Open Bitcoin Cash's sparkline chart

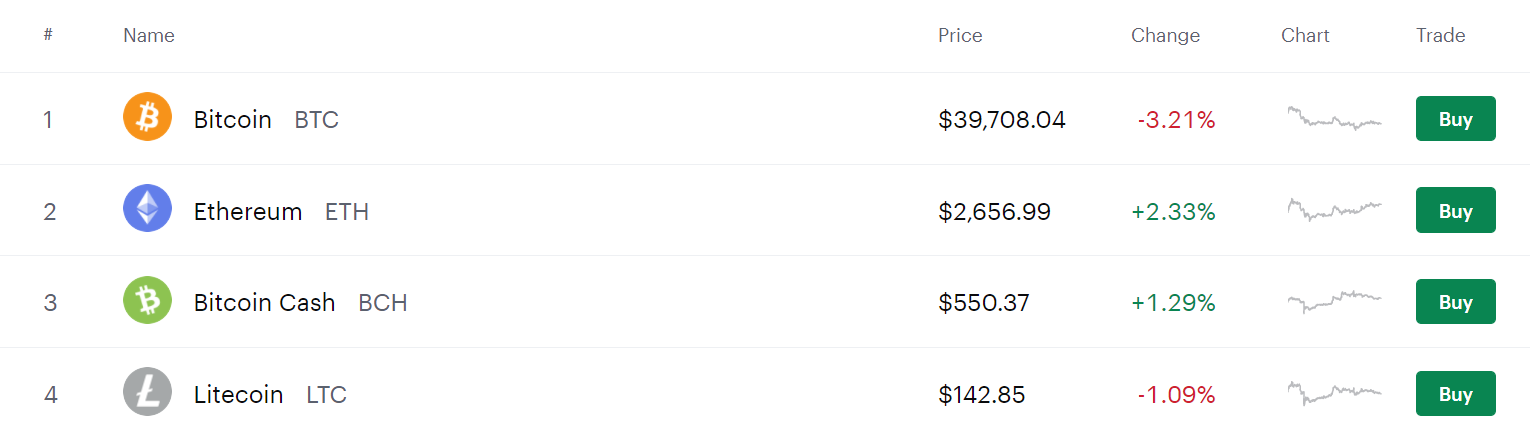1334,301
